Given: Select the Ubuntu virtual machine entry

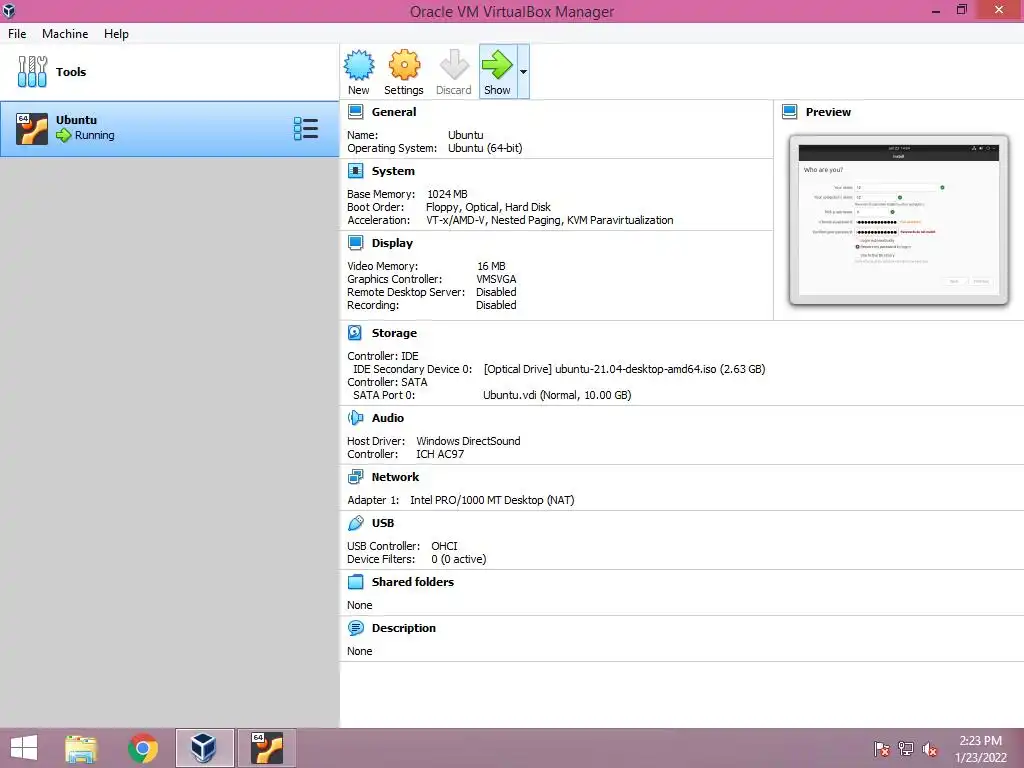Looking at the screenshot, I should 169,129.
